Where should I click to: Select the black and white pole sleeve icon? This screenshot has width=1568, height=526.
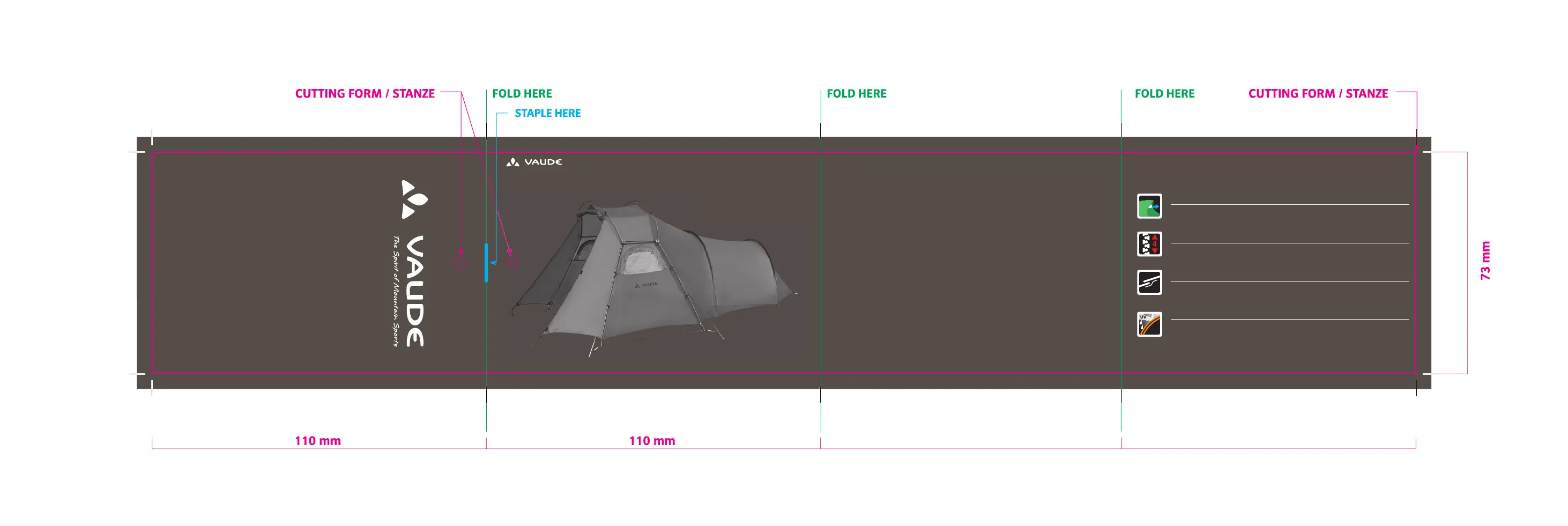[x=1149, y=283]
